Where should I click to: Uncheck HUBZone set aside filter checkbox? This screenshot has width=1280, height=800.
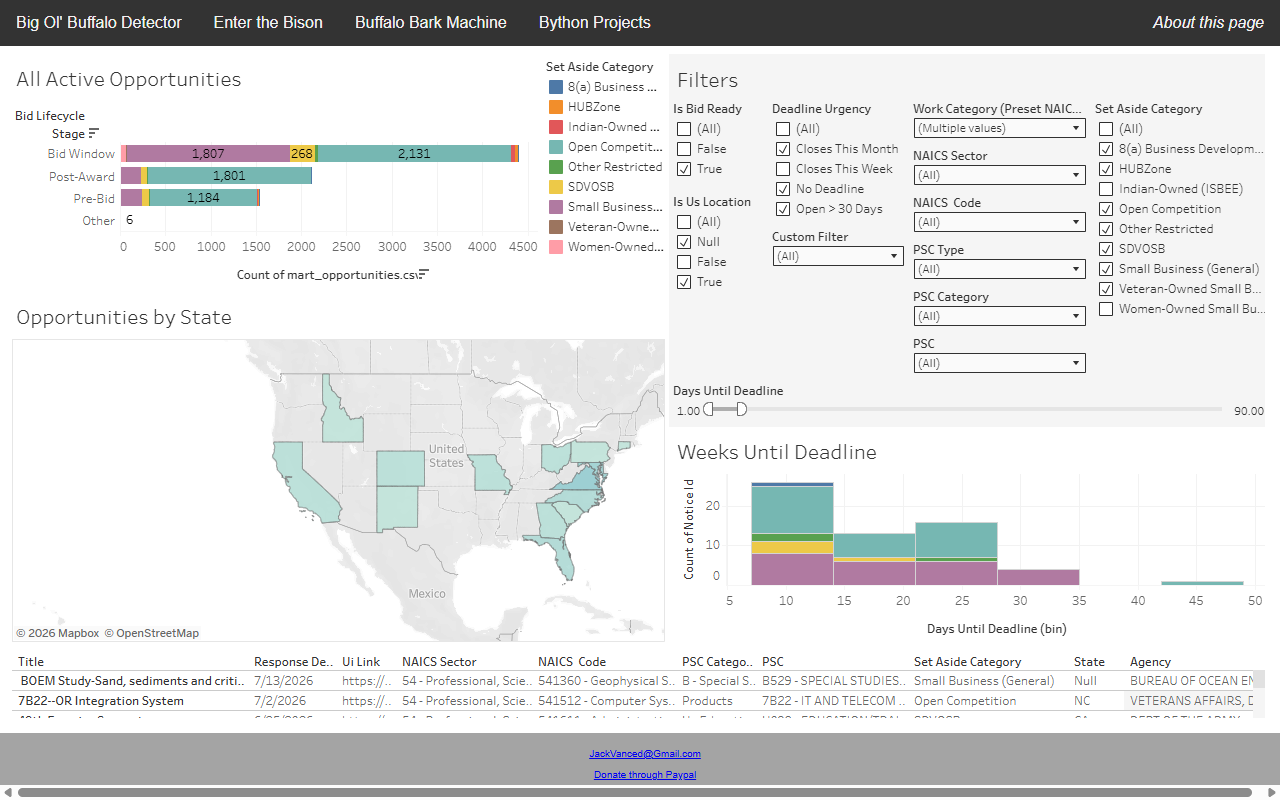(x=1106, y=169)
